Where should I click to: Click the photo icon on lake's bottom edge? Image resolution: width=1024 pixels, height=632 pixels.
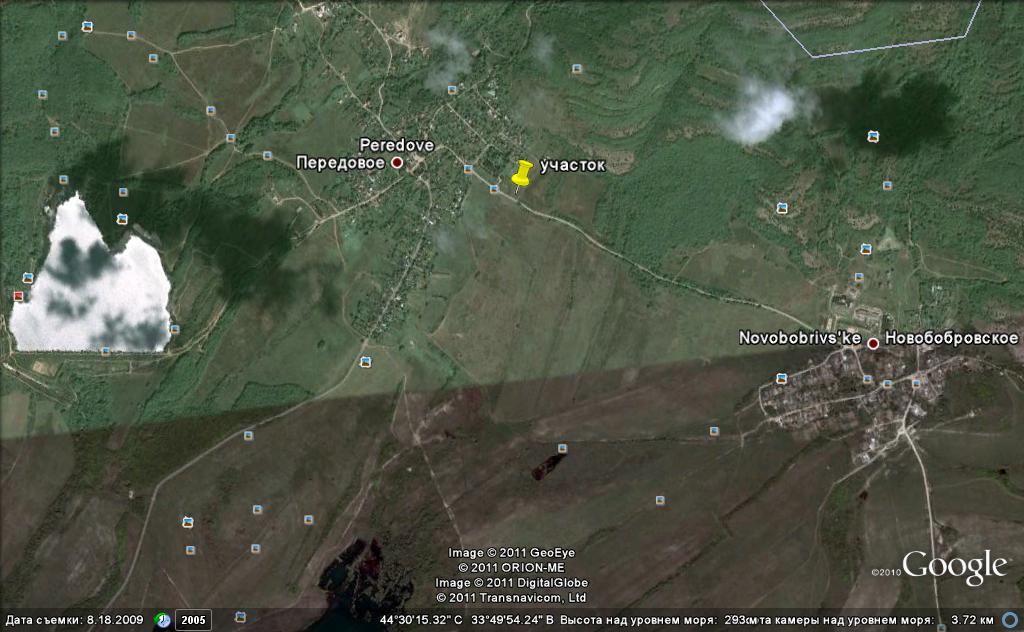pyautogui.click(x=105, y=351)
